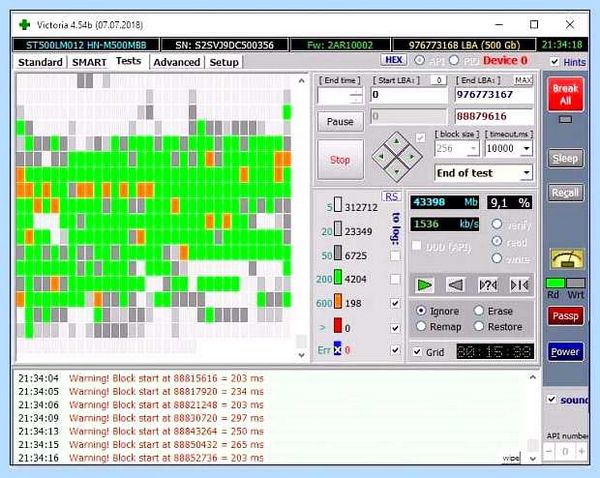The image size is (600, 478).
Task: Click the green 200 ms block swatch
Action: click(338, 277)
